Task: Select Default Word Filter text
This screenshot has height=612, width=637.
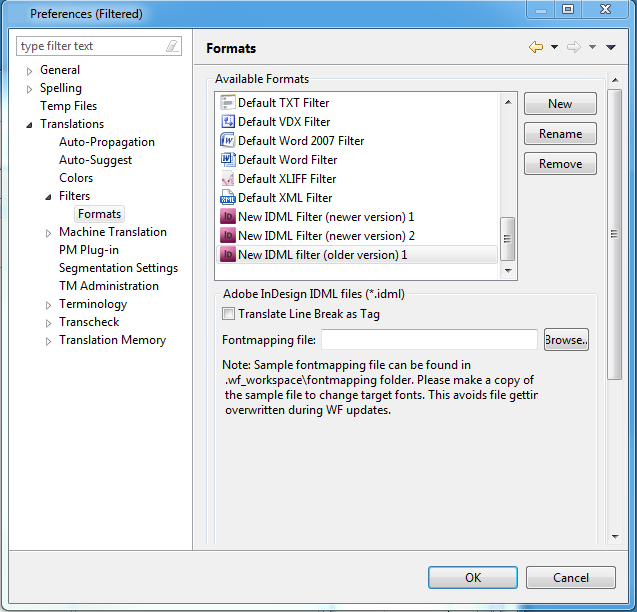Action: point(288,159)
